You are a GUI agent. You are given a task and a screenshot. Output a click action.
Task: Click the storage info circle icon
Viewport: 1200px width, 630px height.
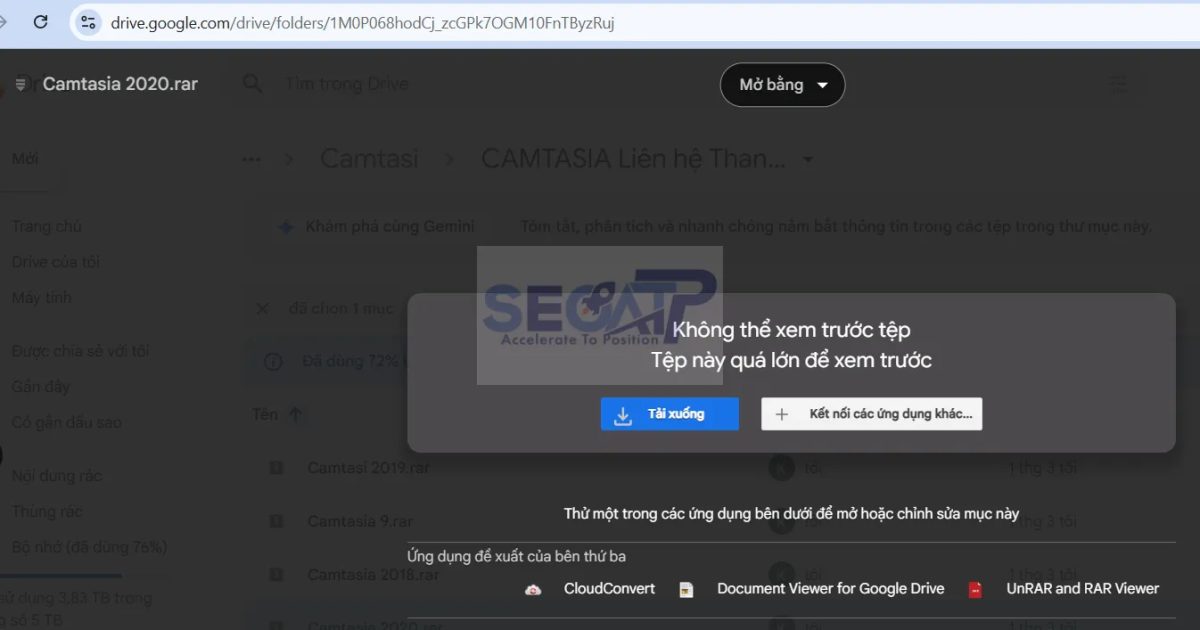tap(273, 362)
